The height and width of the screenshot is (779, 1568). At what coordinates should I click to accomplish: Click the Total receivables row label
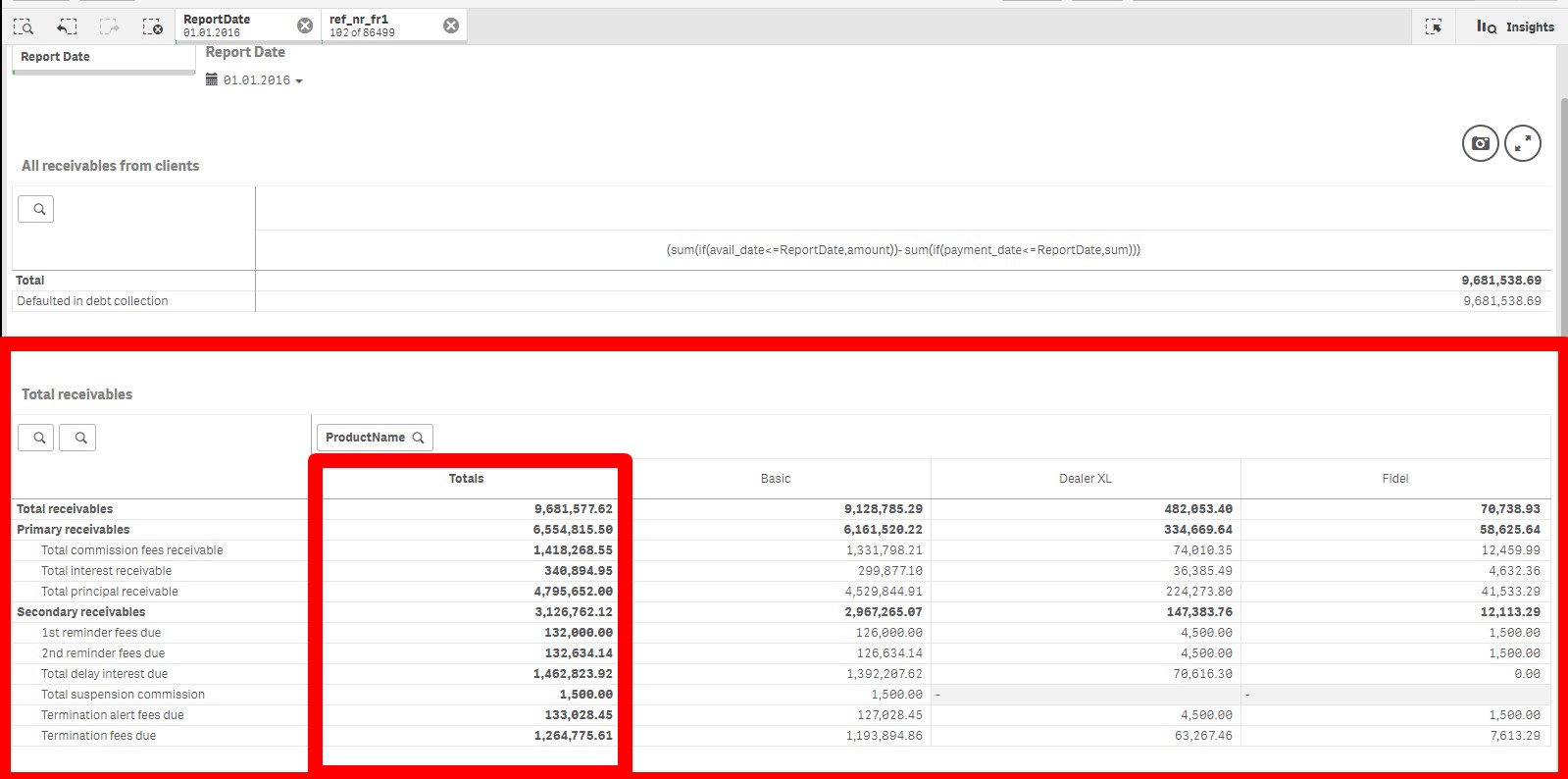tap(65, 509)
